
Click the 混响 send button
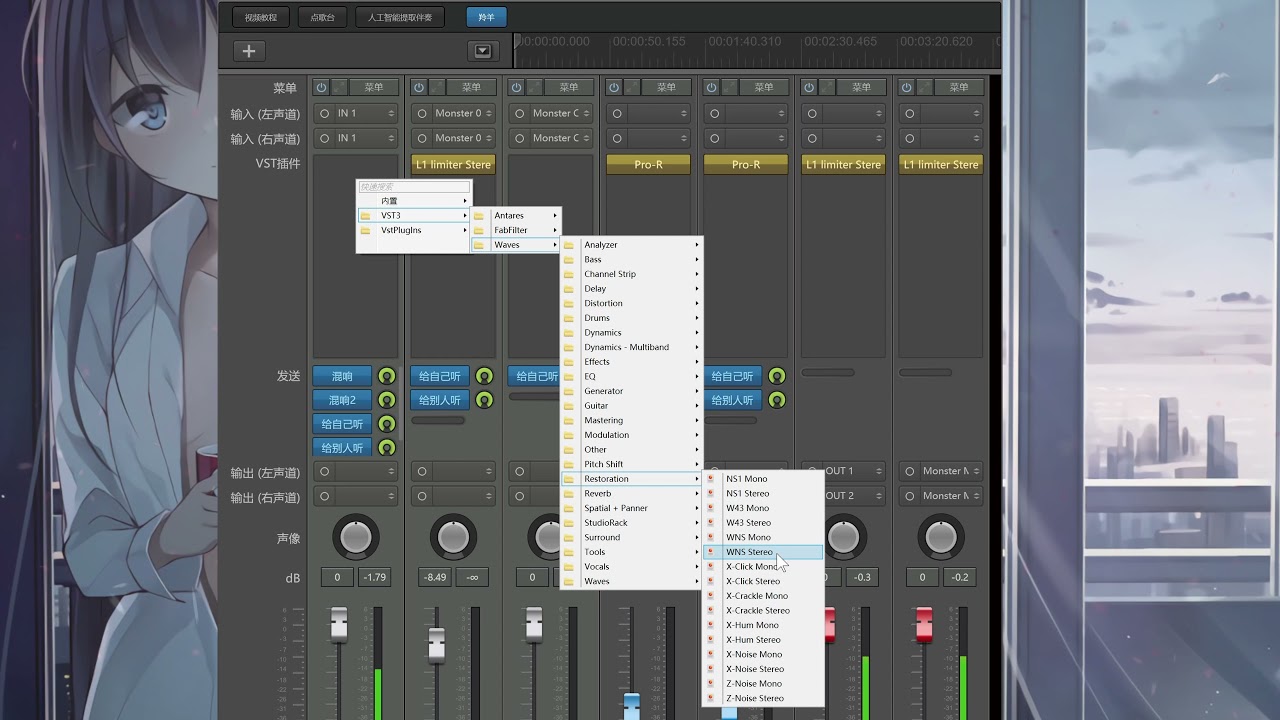tap(342, 377)
